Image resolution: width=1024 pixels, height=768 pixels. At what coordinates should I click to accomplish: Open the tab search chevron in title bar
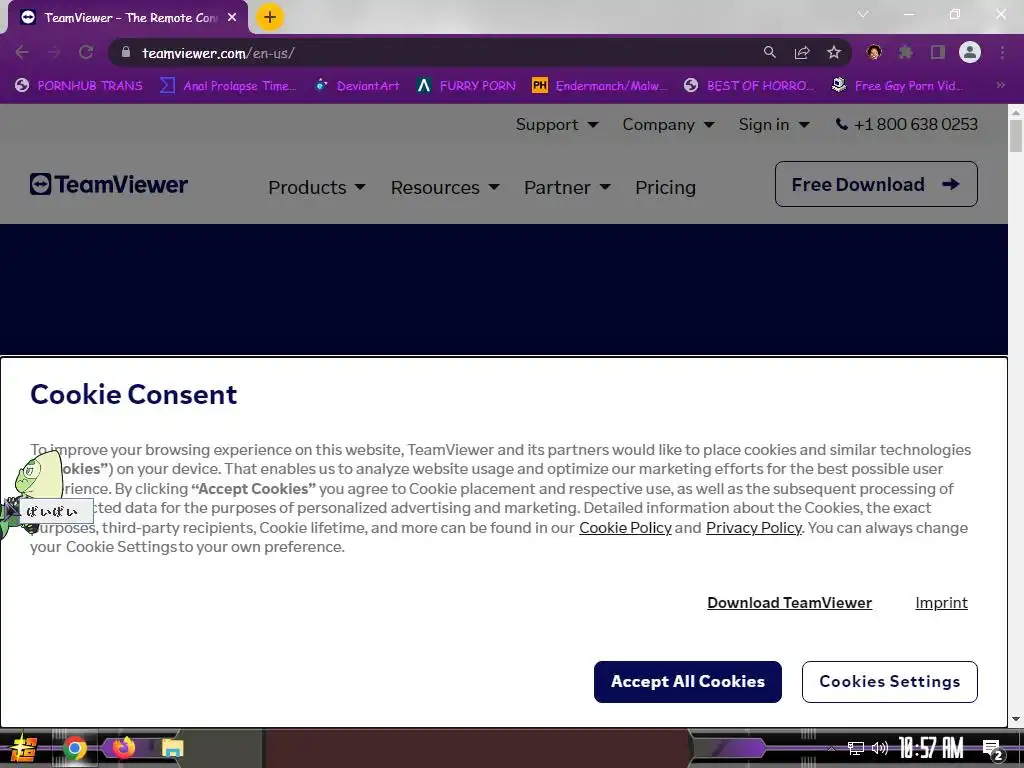863,14
